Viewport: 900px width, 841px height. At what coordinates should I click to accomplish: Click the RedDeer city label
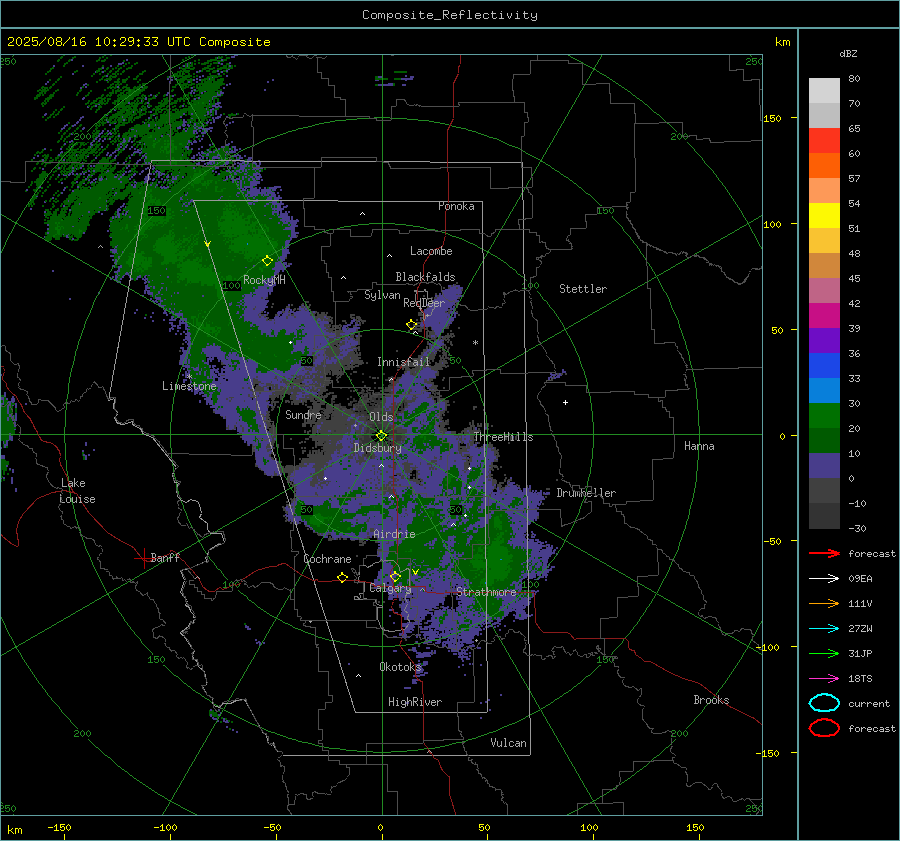(424, 303)
